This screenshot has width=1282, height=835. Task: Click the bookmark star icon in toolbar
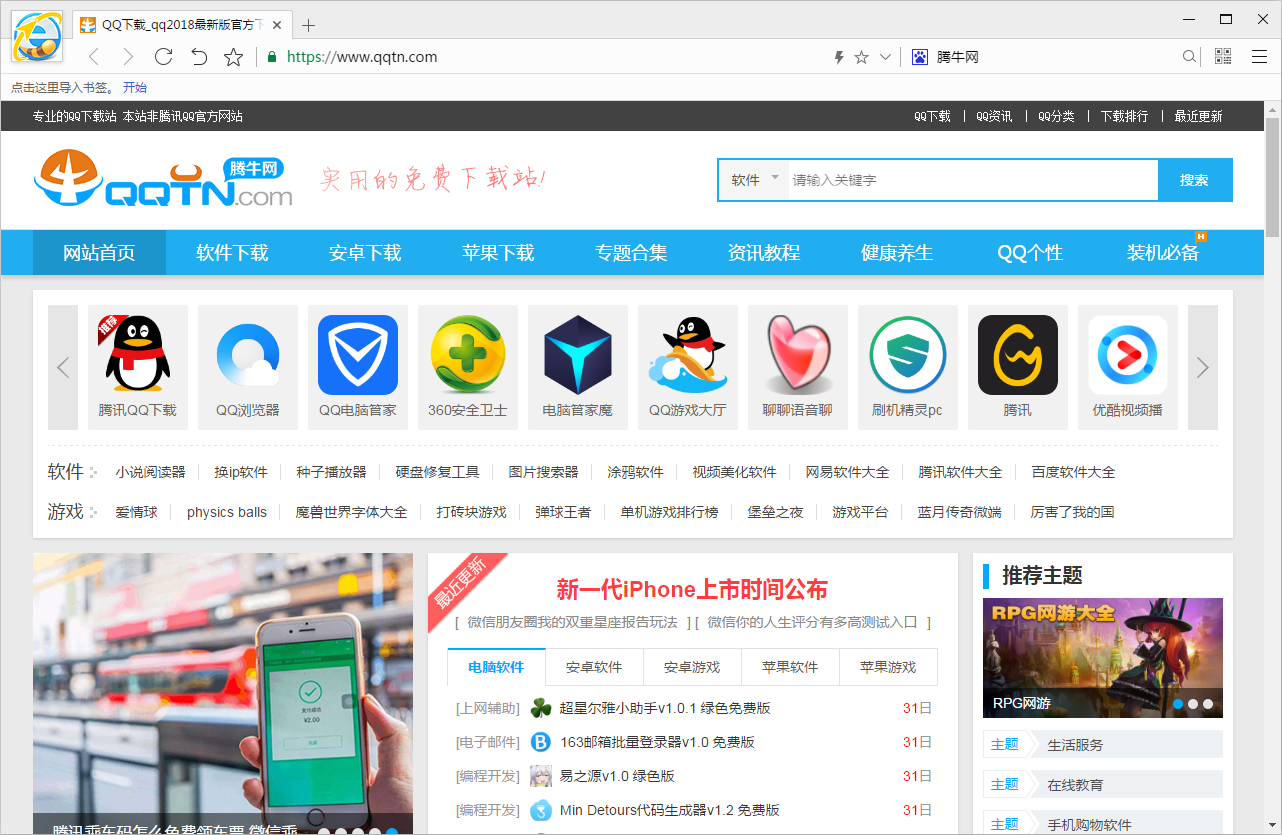(233, 57)
